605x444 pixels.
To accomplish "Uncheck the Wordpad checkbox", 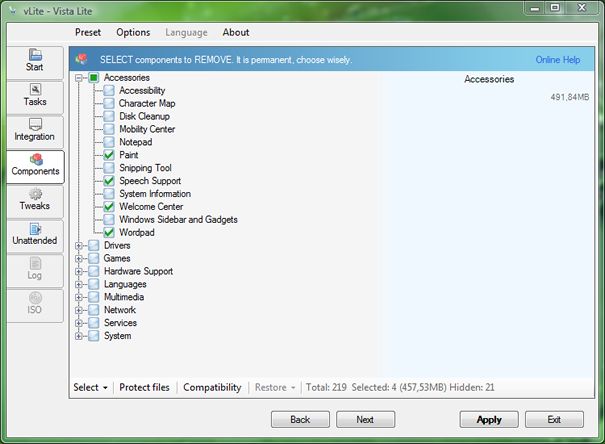I will [x=109, y=233].
